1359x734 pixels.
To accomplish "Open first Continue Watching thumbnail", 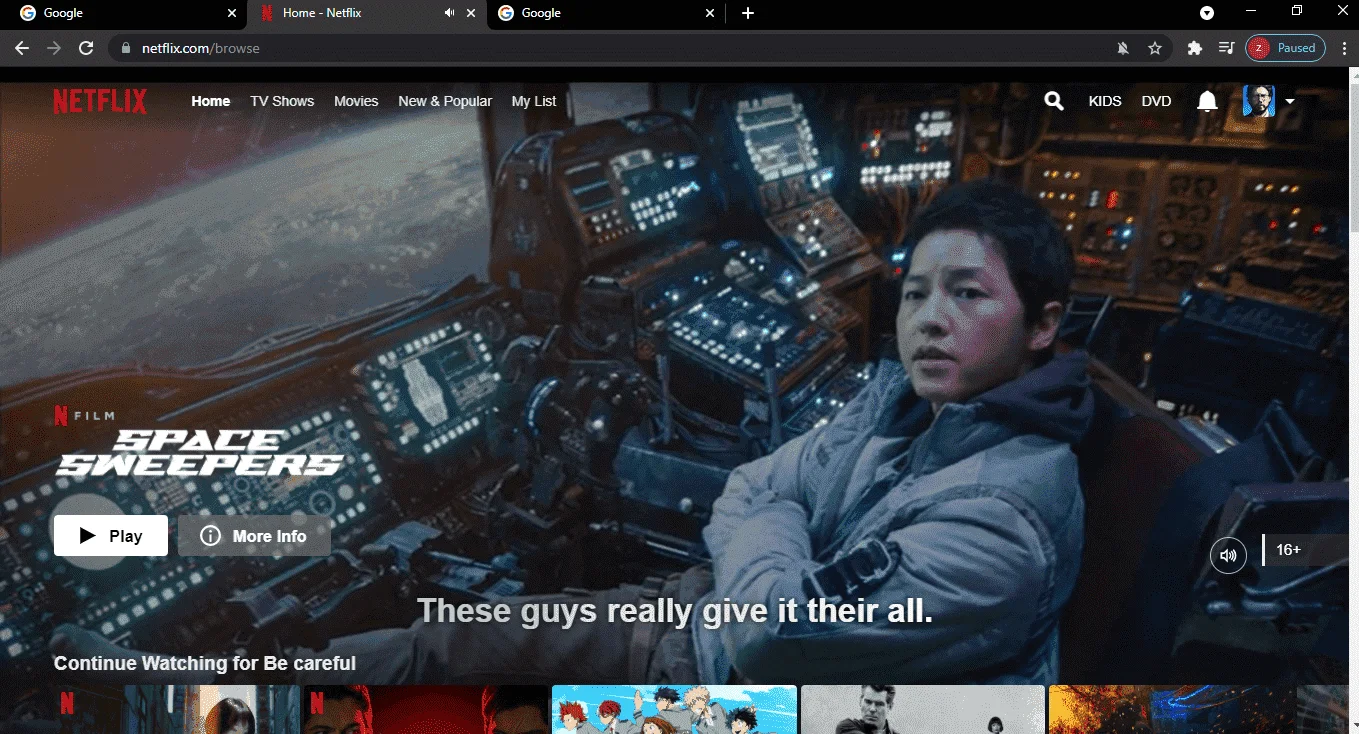I will 176,709.
